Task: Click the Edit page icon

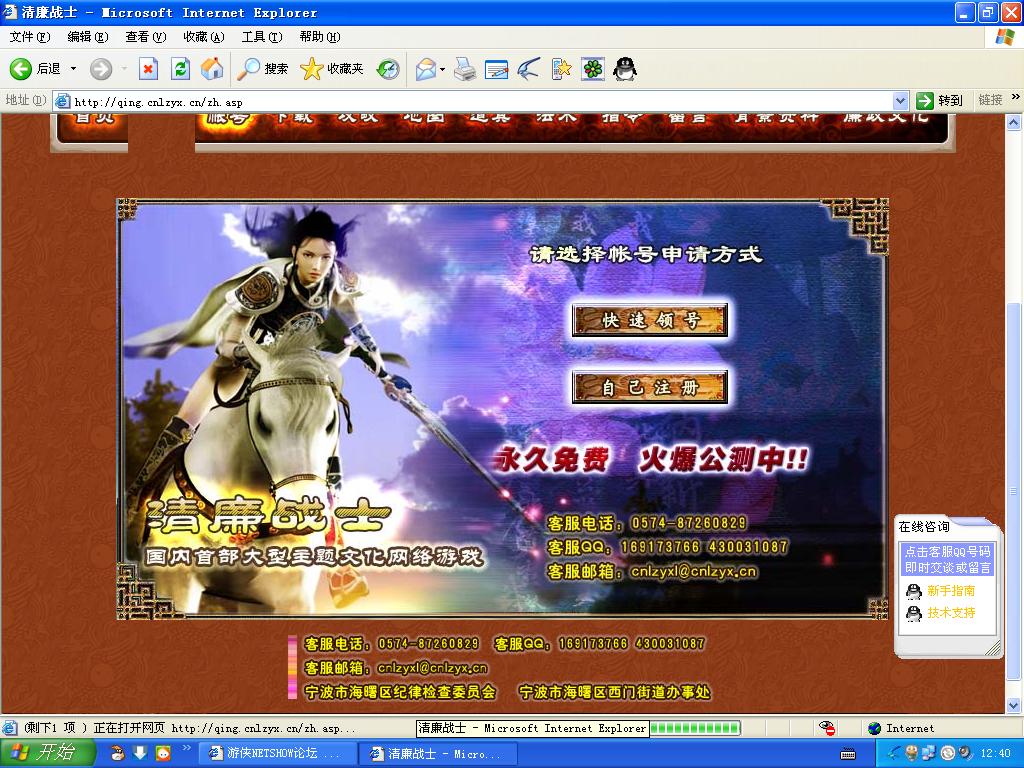Action: 496,69
